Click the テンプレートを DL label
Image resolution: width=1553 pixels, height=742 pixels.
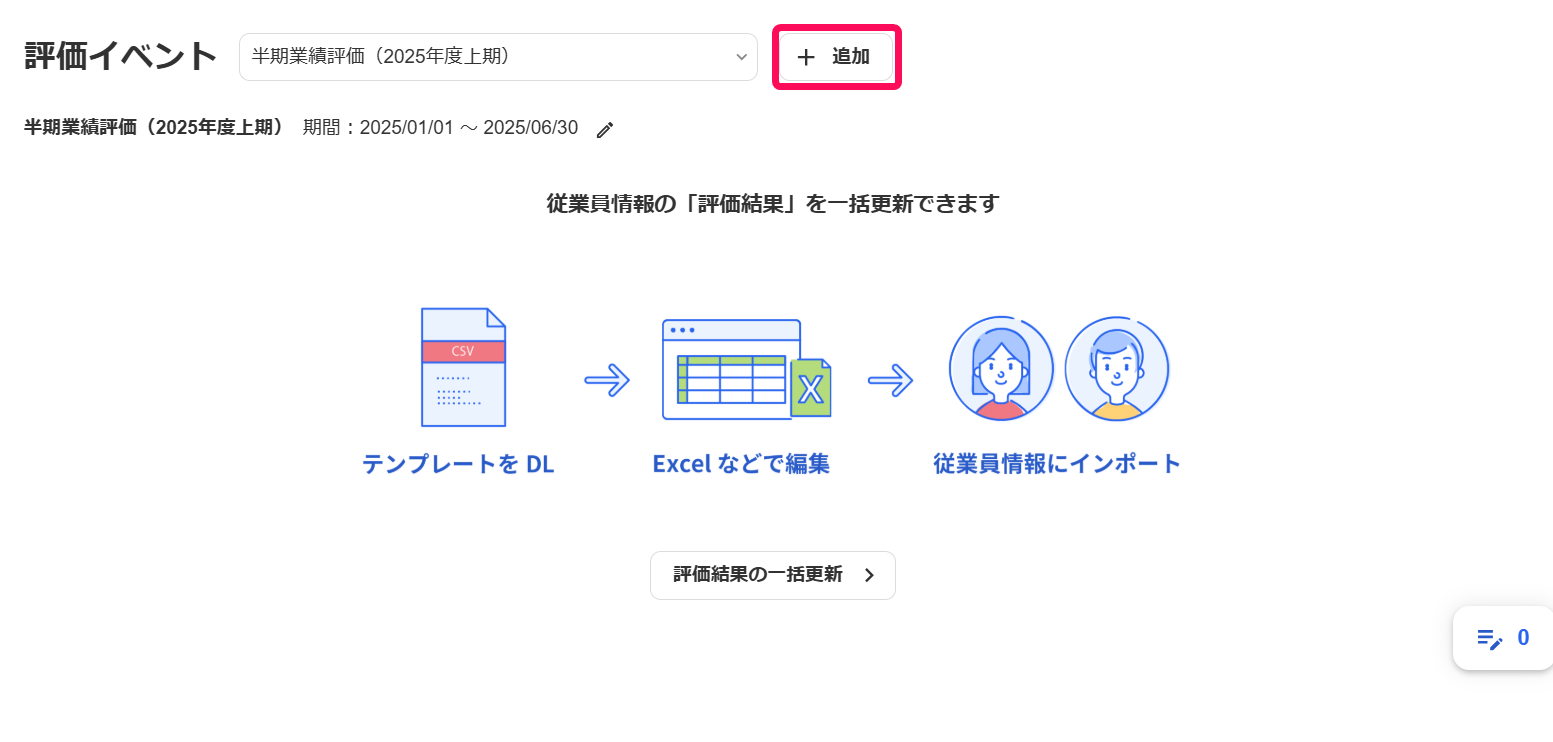point(458,464)
